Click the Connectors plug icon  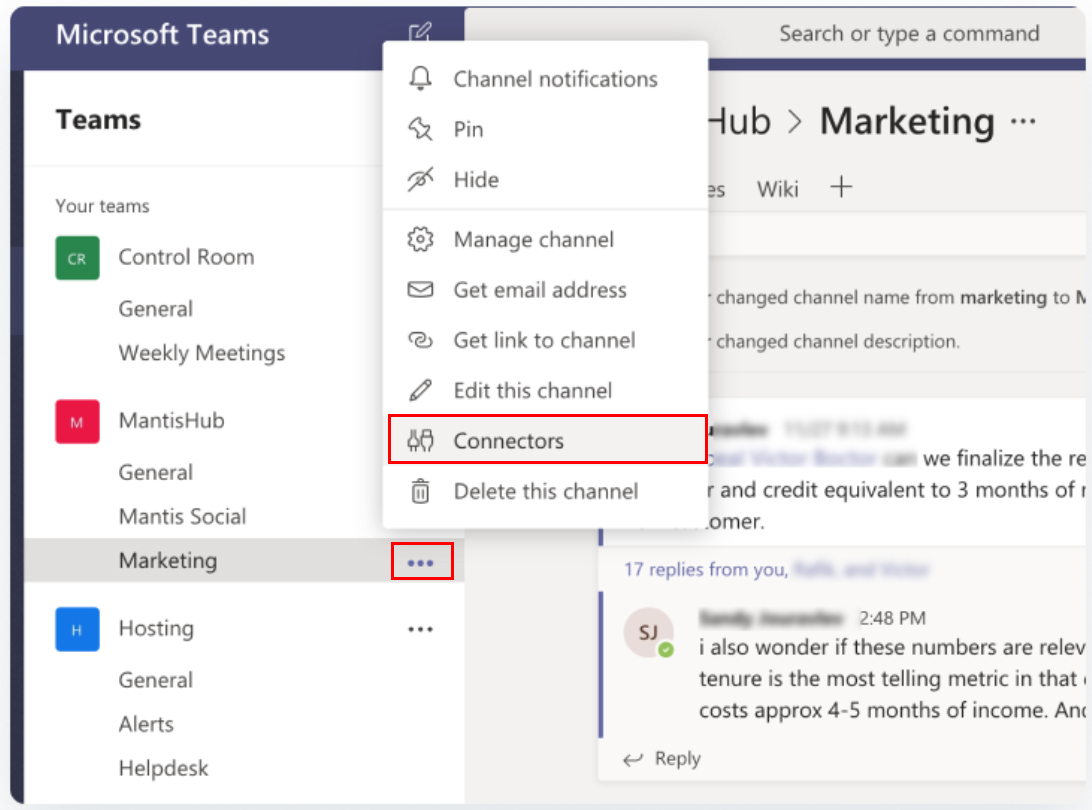420,440
